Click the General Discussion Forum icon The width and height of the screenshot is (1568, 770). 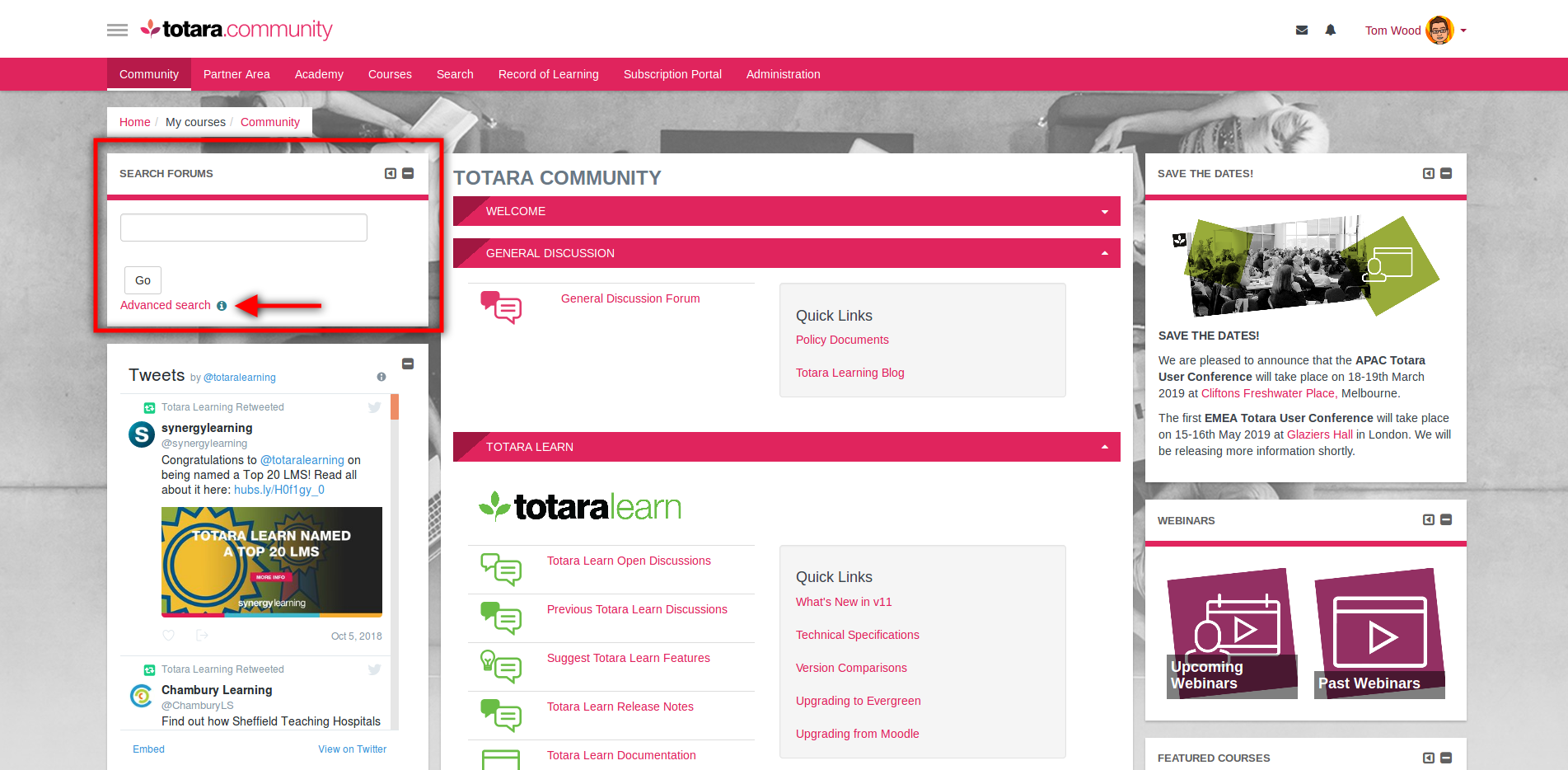501,308
